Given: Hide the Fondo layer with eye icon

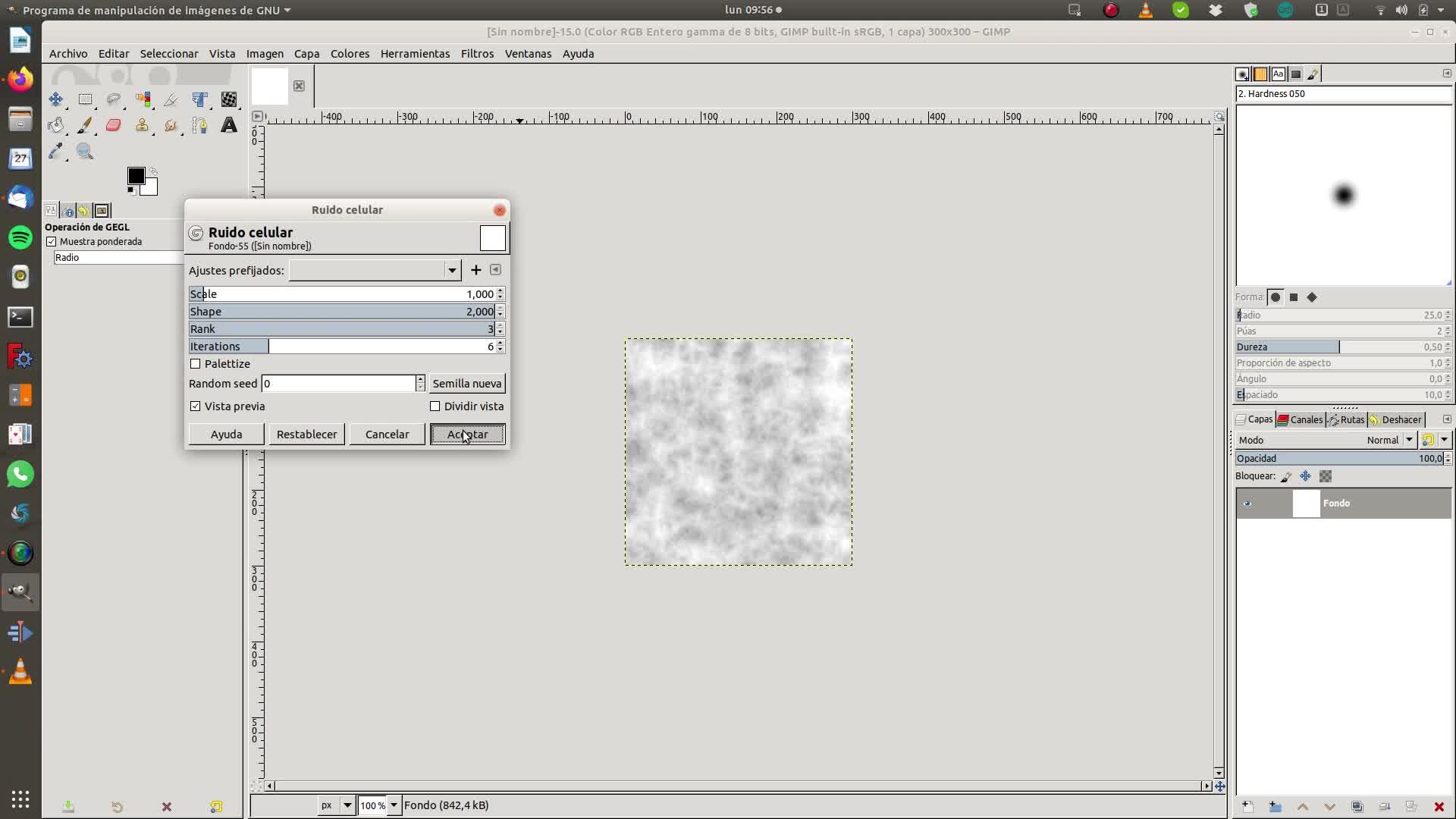Looking at the screenshot, I should tap(1247, 504).
